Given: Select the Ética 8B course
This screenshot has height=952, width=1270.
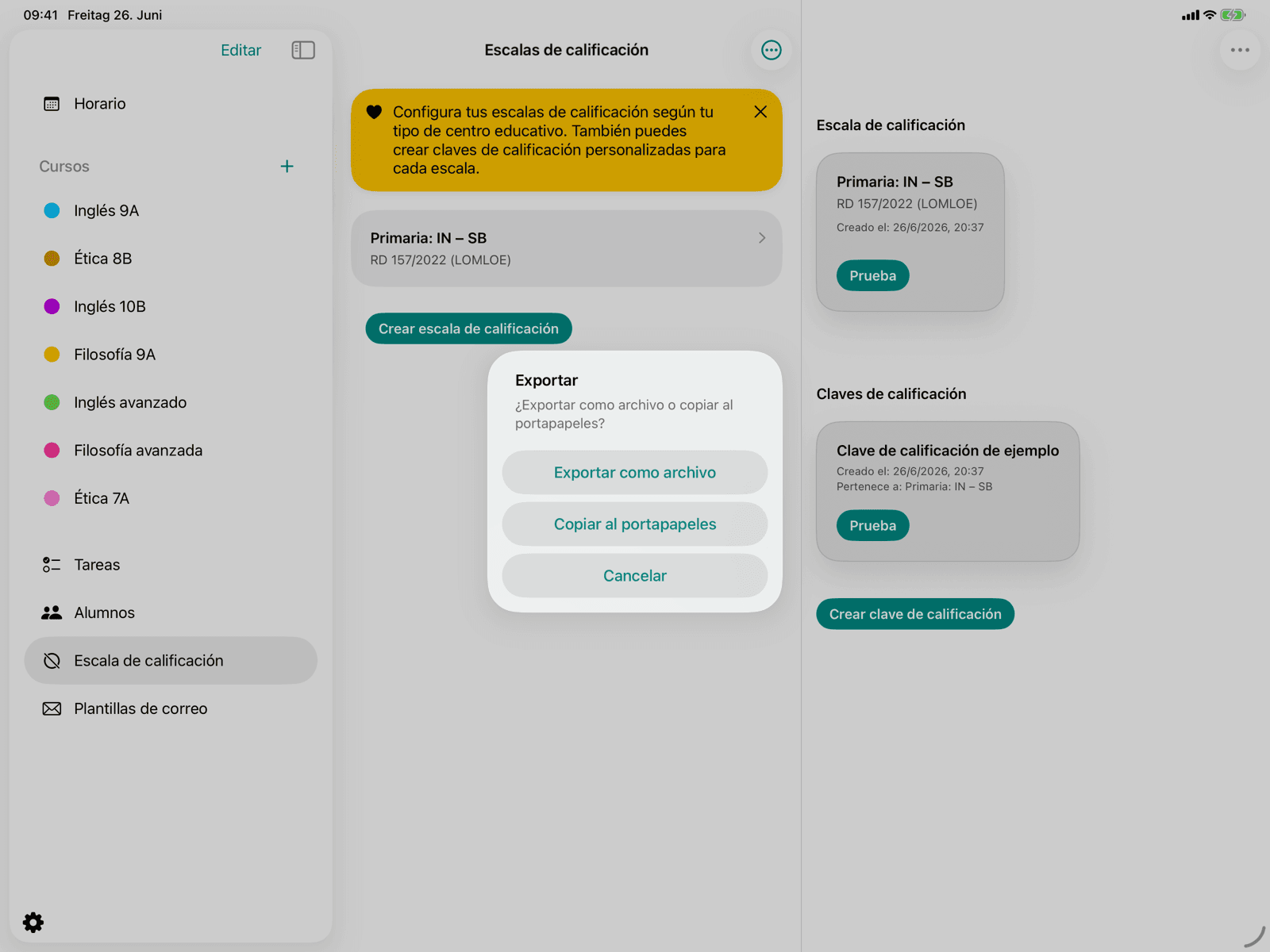Looking at the screenshot, I should (171, 259).
